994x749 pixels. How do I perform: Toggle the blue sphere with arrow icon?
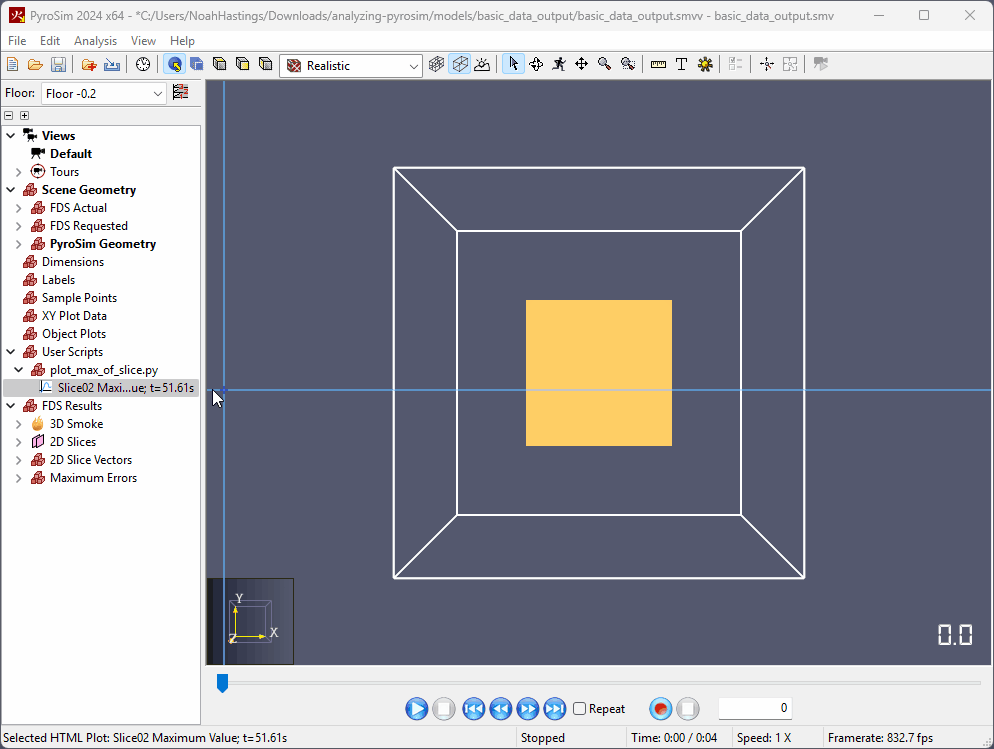point(174,65)
